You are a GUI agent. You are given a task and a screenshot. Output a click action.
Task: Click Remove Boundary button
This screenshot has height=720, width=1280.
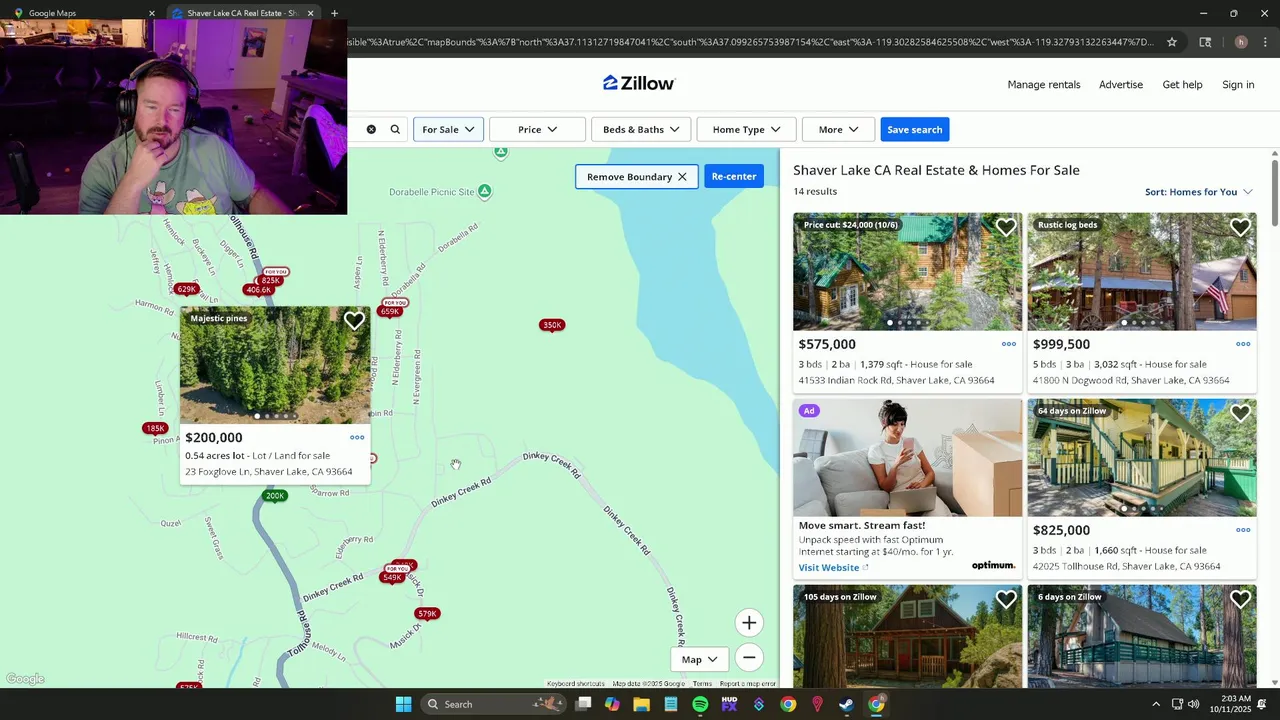(636, 177)
